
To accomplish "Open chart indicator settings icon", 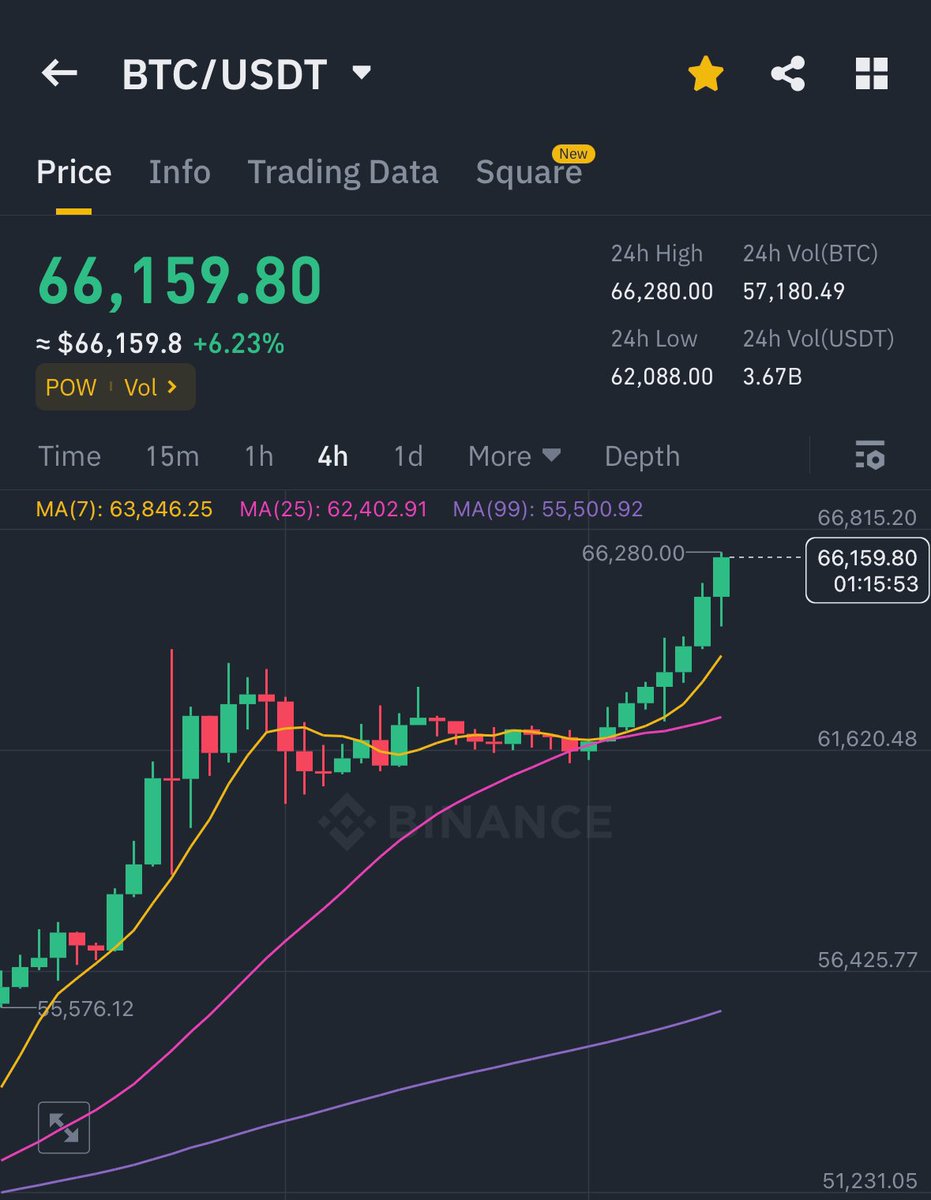I will [x=870, y=455].
